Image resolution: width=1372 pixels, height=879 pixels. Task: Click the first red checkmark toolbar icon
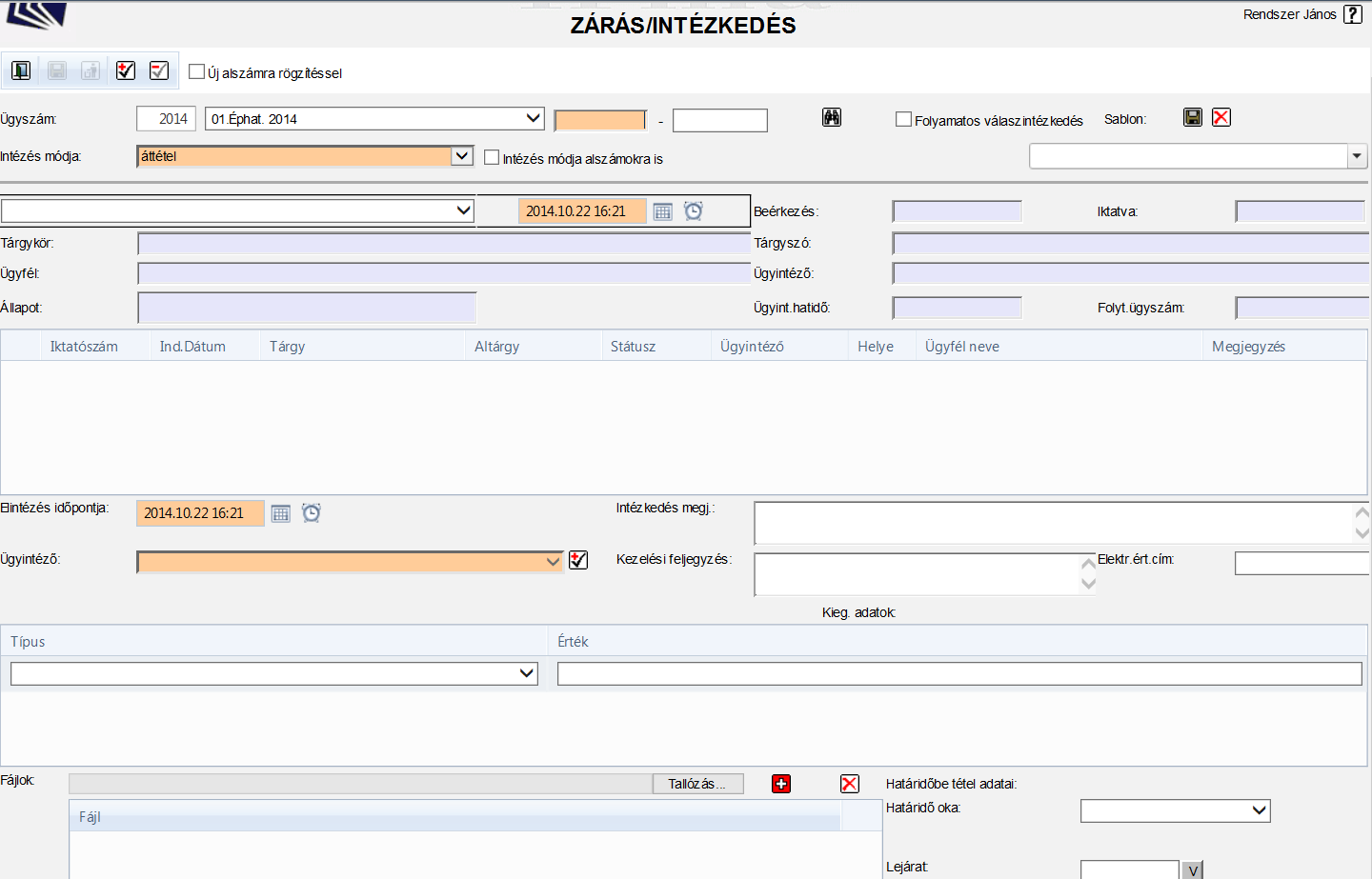126,70
